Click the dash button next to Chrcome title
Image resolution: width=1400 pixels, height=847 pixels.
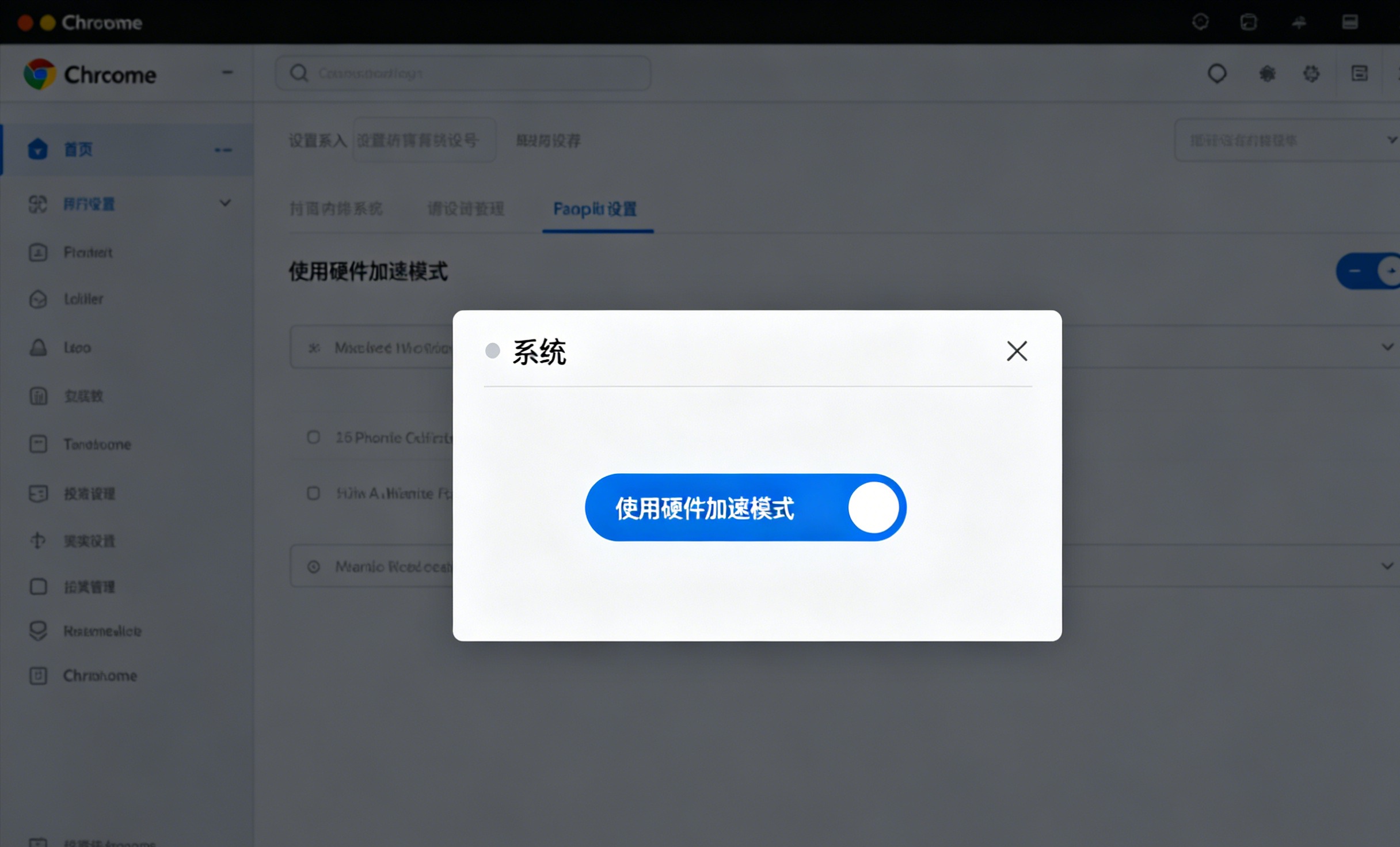coord(227,73)
